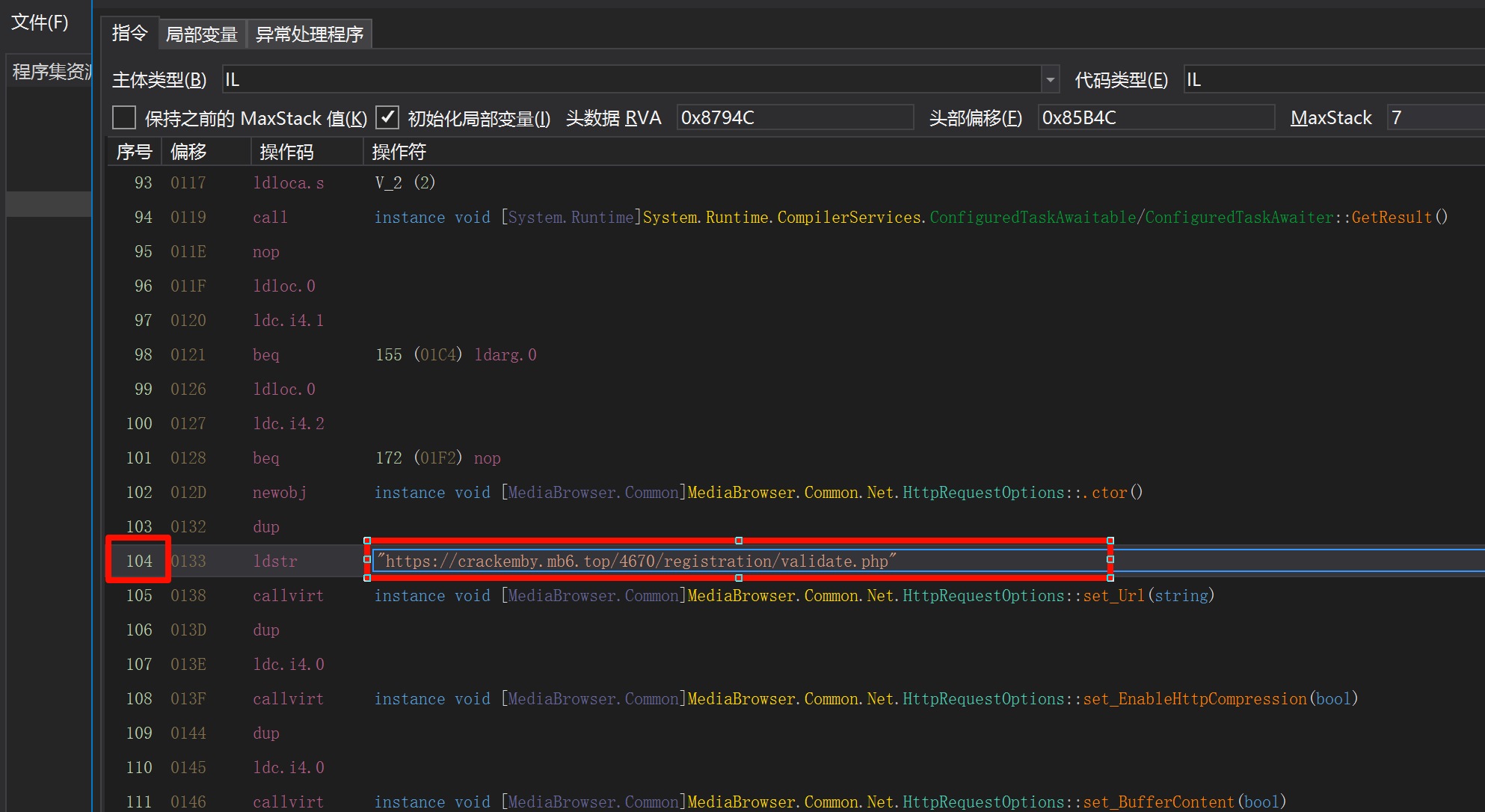Click the 序号 column header
Screen dimensions: 1485x812
point(135,152)
